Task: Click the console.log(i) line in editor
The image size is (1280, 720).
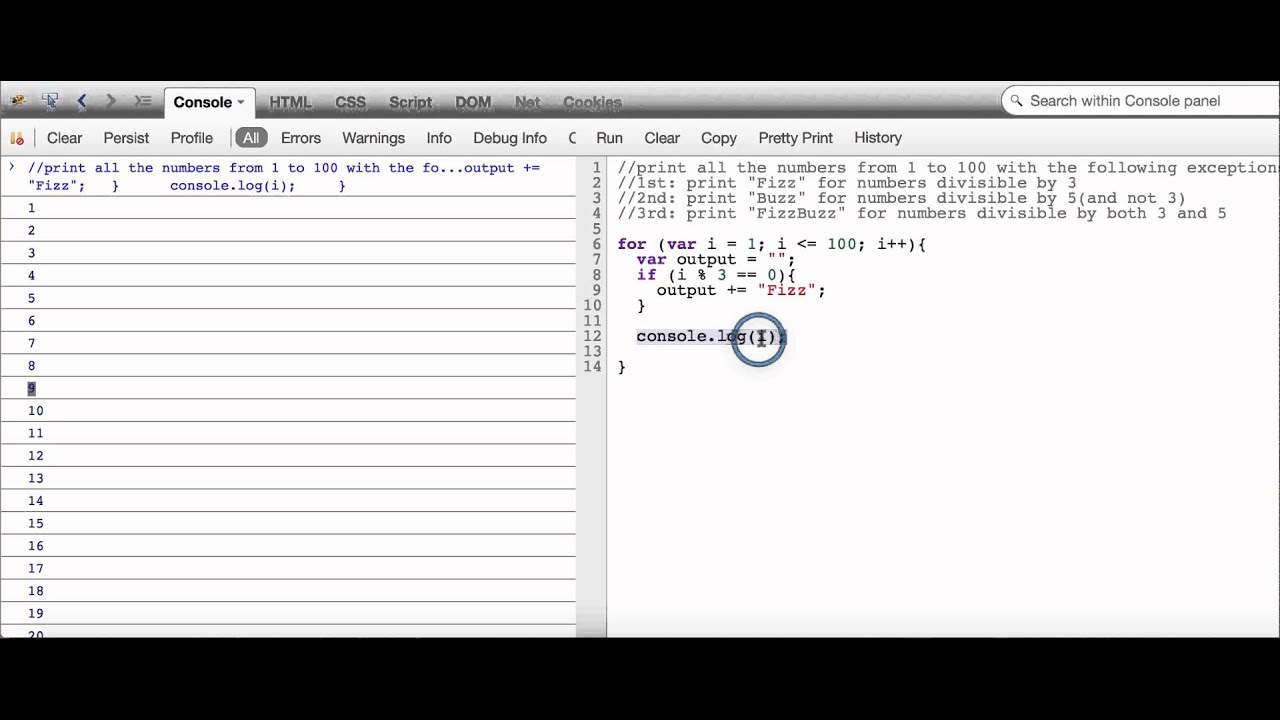Action: pos(711,336)
